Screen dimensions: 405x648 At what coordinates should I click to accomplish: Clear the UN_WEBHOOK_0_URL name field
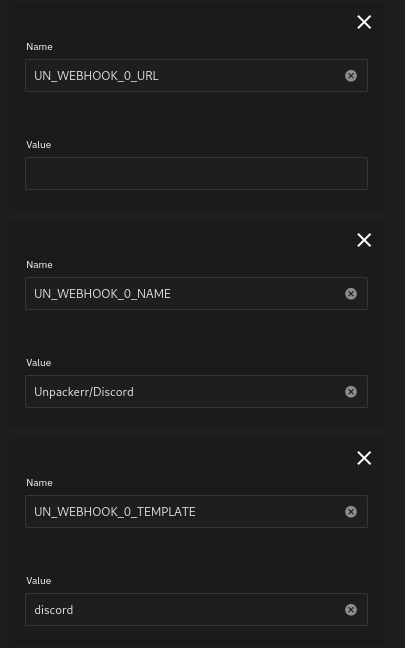[x=351, y=76]
